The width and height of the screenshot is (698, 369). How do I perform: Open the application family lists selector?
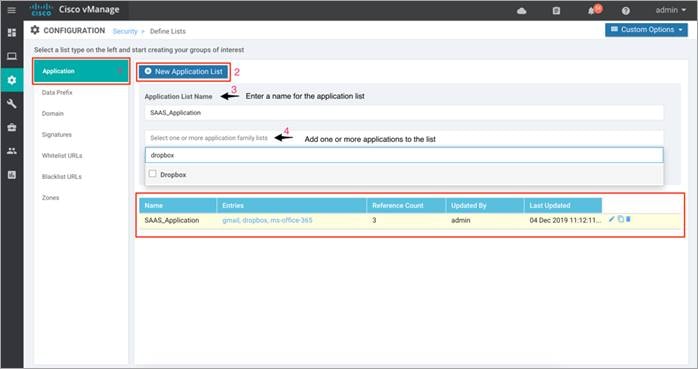(404, 138)
